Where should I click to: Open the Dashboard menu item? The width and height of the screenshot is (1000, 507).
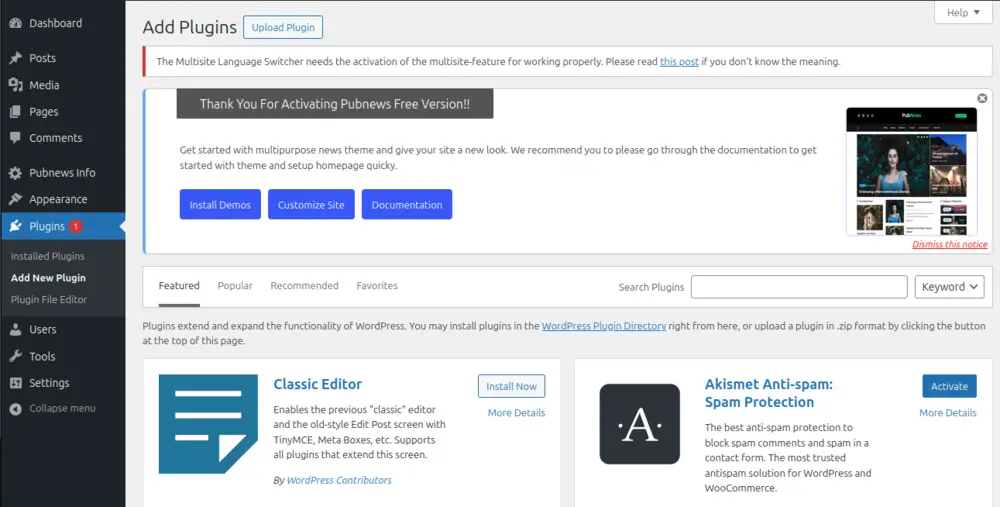62,23
